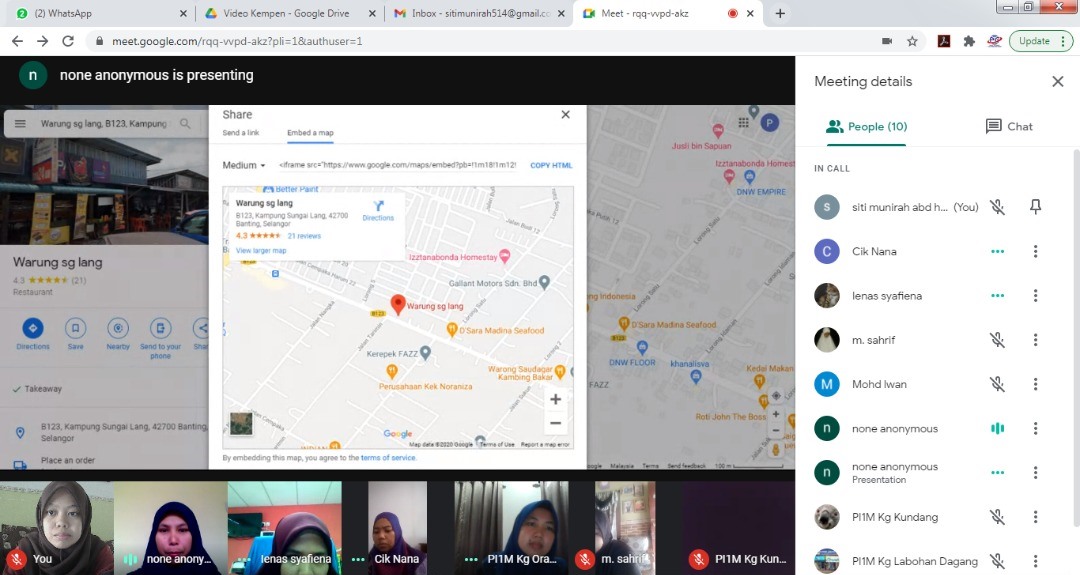Screen dimensions: 1080x575
Task: Reload the Meet page
Action: click(68, 41)
